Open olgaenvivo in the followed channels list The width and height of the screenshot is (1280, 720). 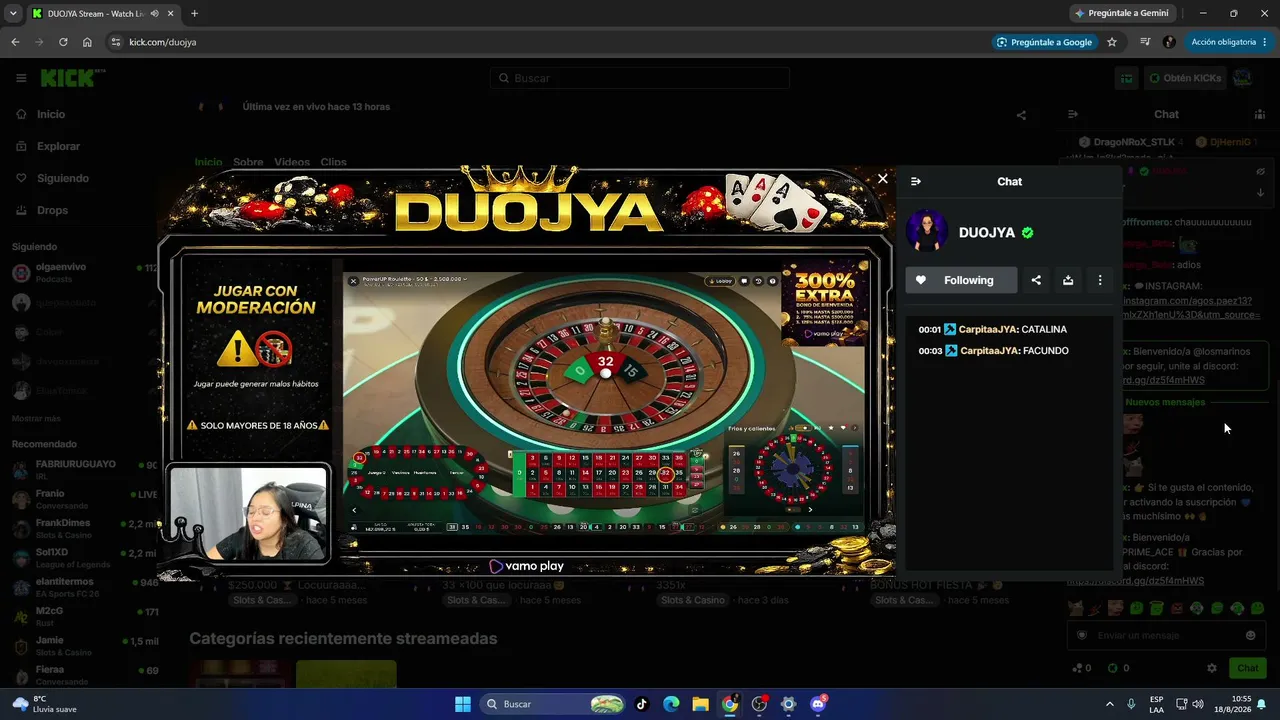pyautogui.click(x=85, y=273)
